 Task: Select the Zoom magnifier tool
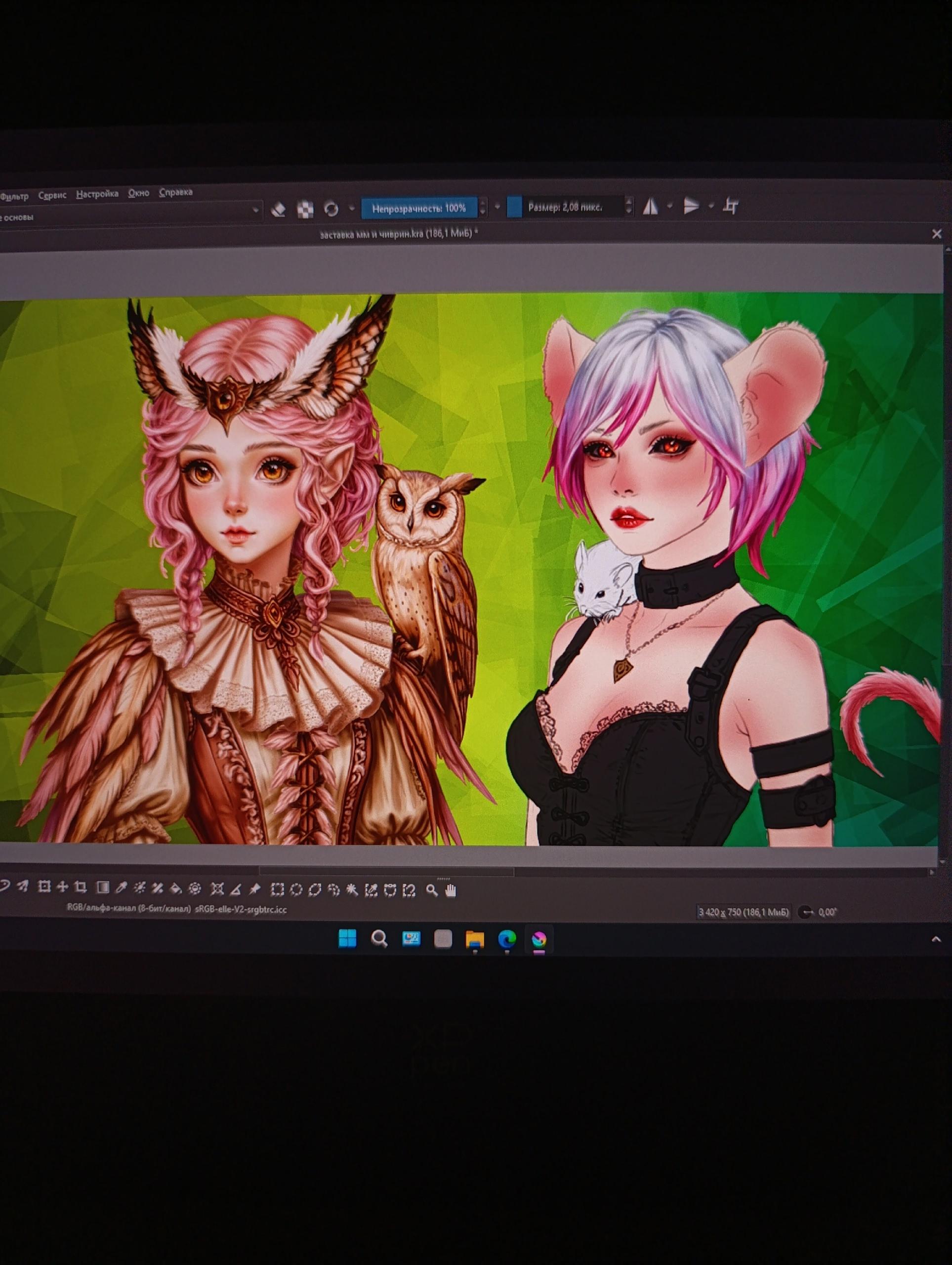[x=432, y=890]
